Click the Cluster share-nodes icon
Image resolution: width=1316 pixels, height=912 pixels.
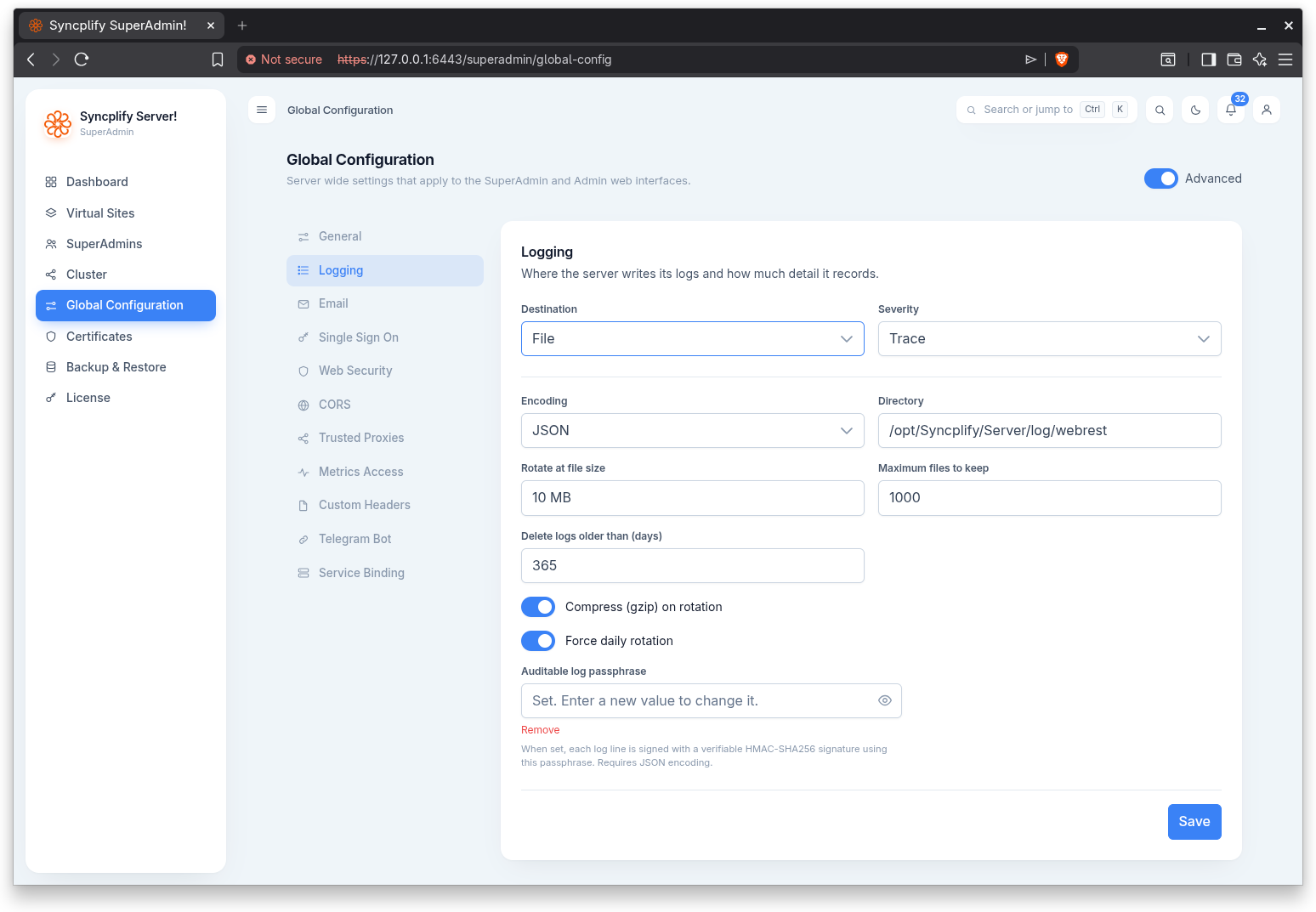point(51,275)
